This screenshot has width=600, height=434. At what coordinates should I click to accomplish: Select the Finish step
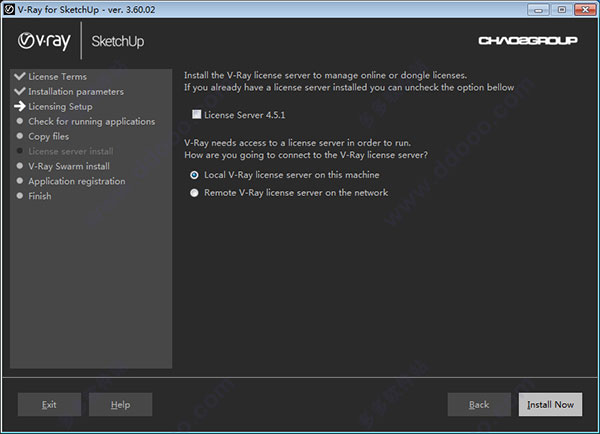click(x=40, y=196)
